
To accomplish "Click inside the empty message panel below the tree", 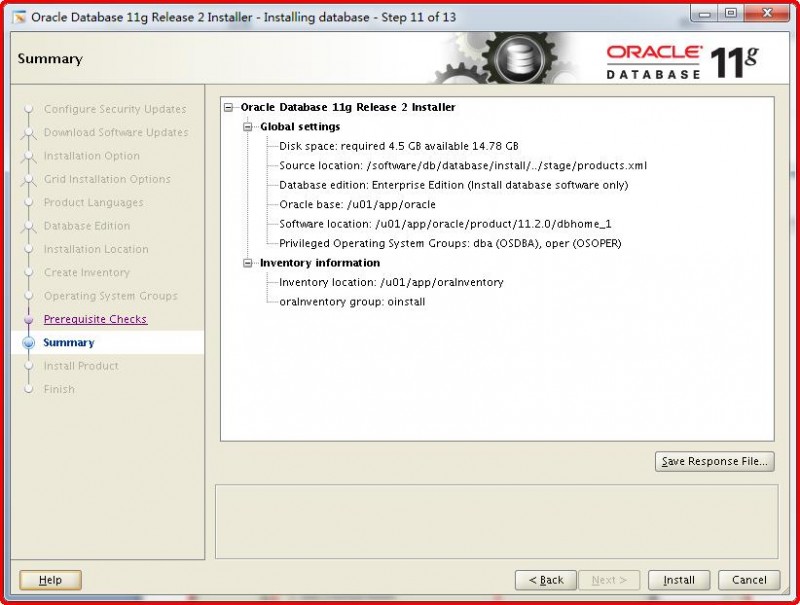I will click(x=497, y=517).
